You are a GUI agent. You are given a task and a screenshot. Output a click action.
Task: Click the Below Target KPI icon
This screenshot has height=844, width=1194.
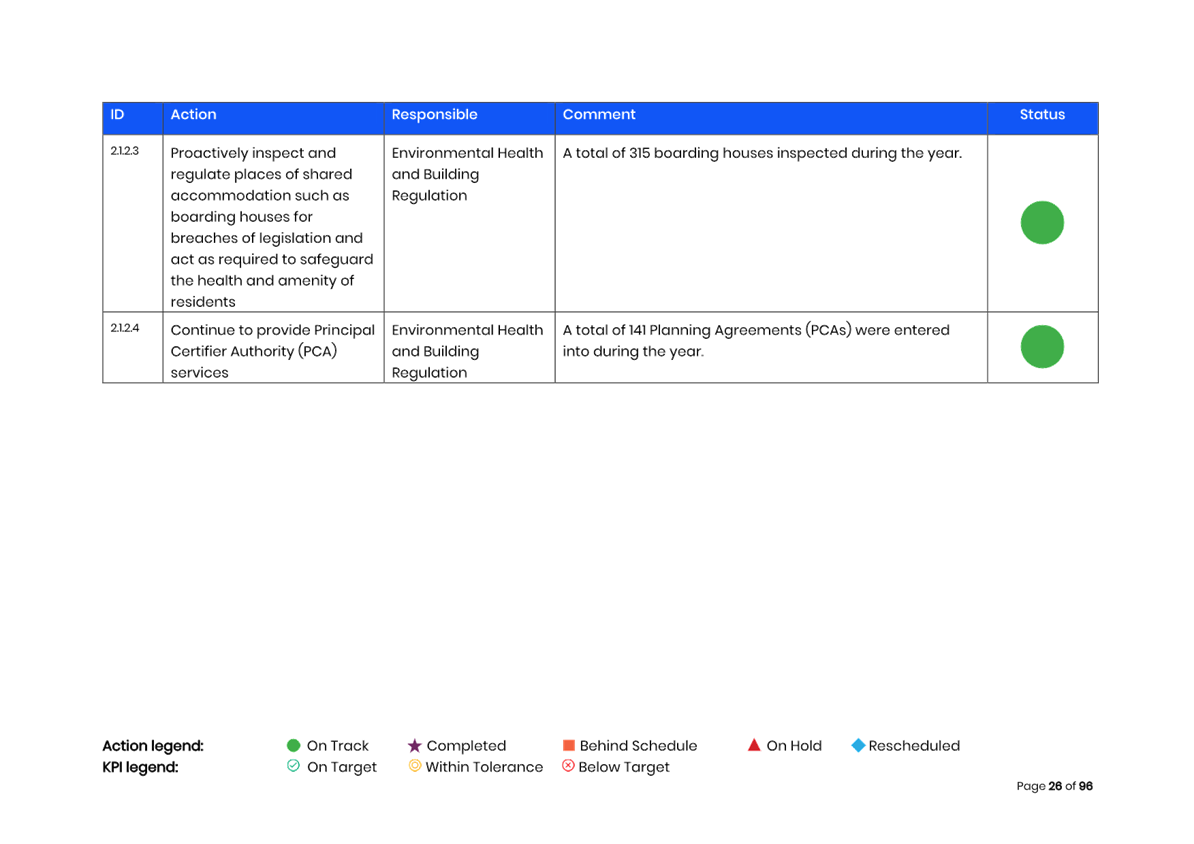pos(568,766)
